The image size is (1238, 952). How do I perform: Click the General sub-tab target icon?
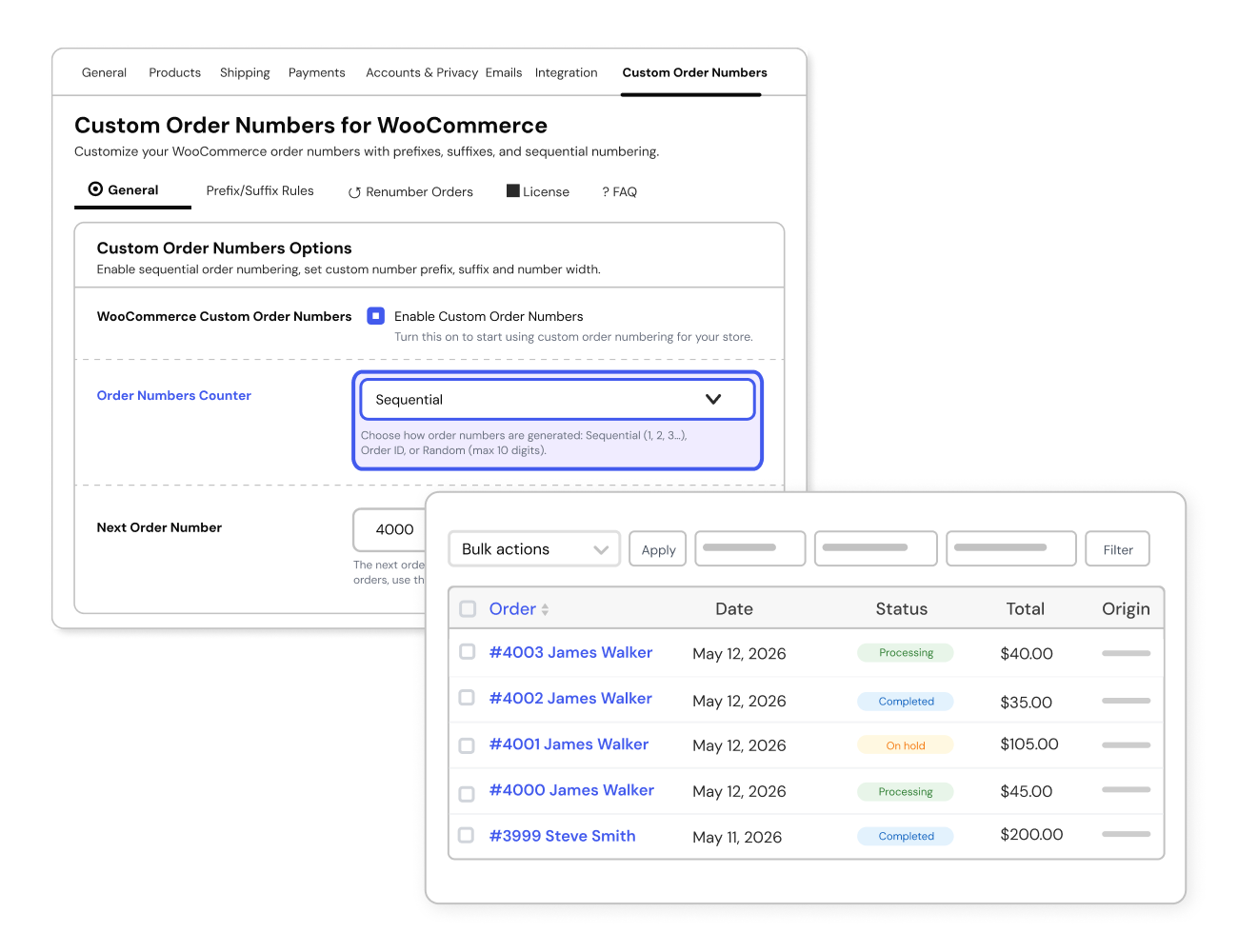(95, 189)
